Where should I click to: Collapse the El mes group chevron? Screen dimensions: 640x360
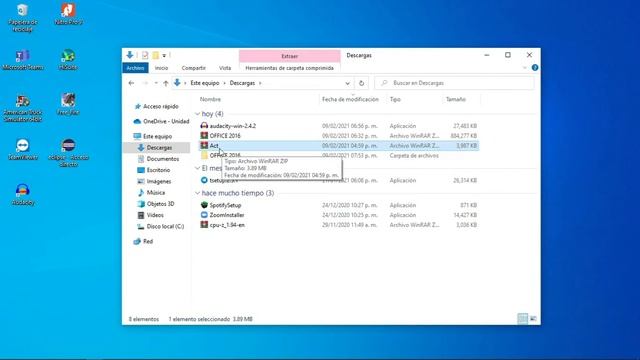coord(198,168)
